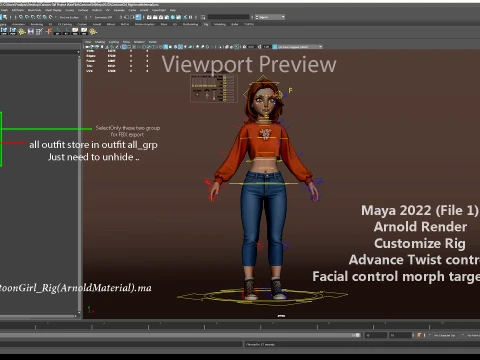Click exposure reset icon in panel toolbar
This screenshot has width=480, height=360.
[244, 47]
